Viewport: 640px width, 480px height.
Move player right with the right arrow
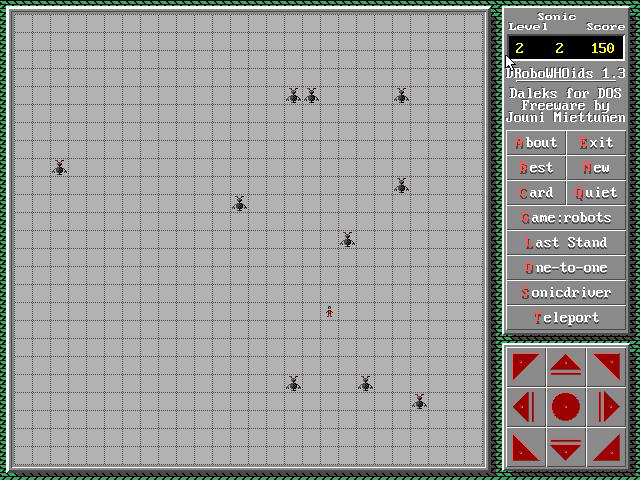point(606,407)
